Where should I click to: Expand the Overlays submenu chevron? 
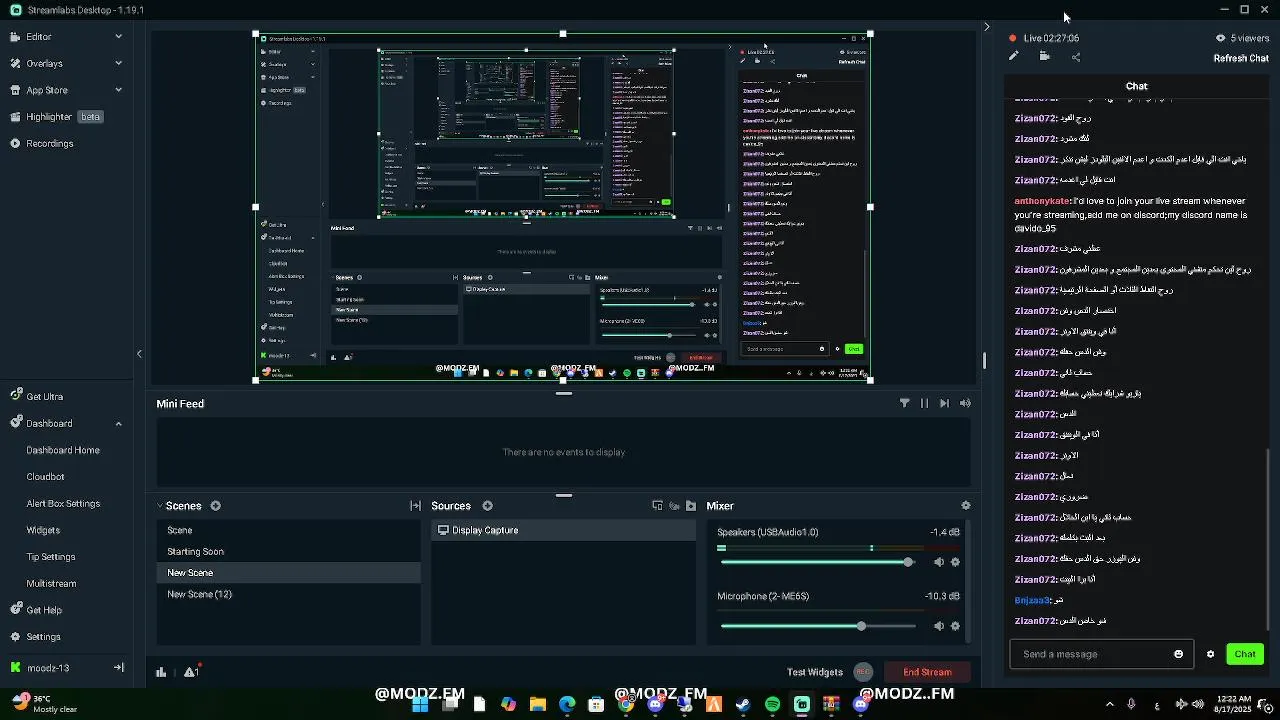[118, 63]
